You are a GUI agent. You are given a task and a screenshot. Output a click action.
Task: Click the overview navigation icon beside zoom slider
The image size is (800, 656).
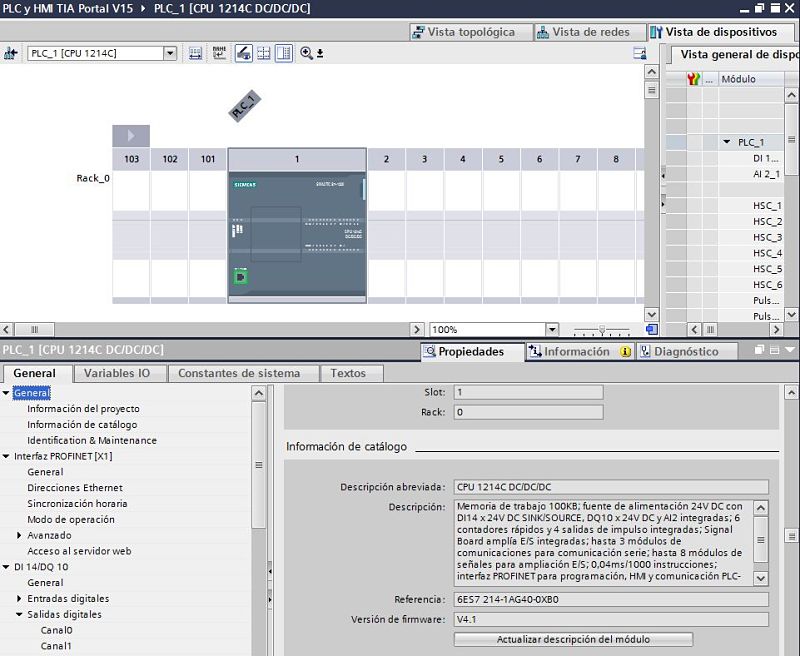pos(651,329)
